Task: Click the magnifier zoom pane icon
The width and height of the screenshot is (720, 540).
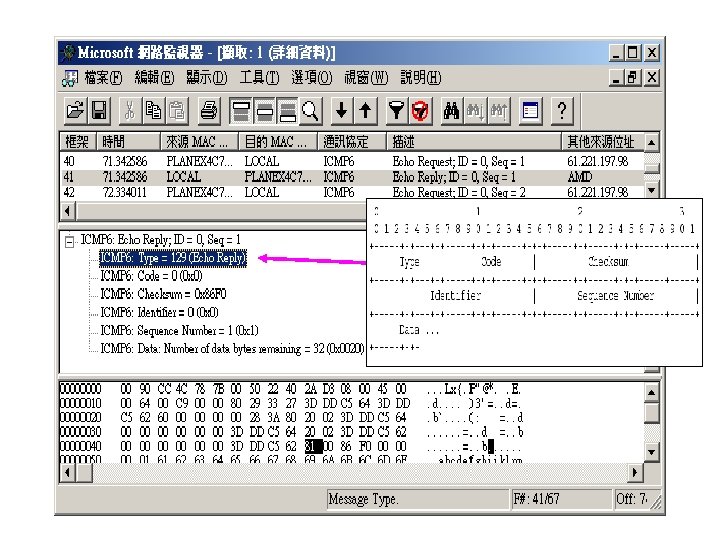Action: coord(311,111)
